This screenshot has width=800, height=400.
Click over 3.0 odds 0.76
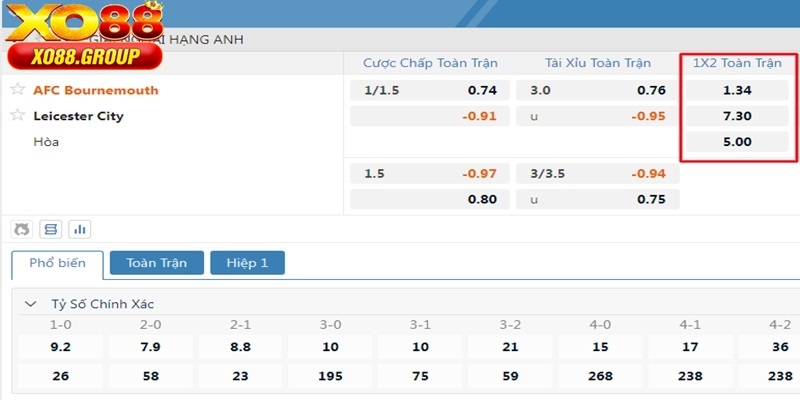pos(651,90)
